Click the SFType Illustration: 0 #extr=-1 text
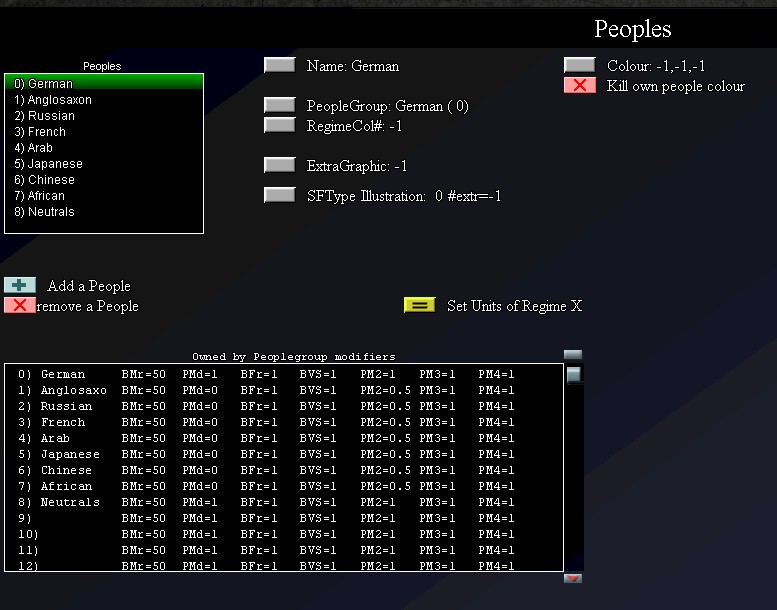Image resolution: width=777 pixels, height=610 pixels. point(404,196)
